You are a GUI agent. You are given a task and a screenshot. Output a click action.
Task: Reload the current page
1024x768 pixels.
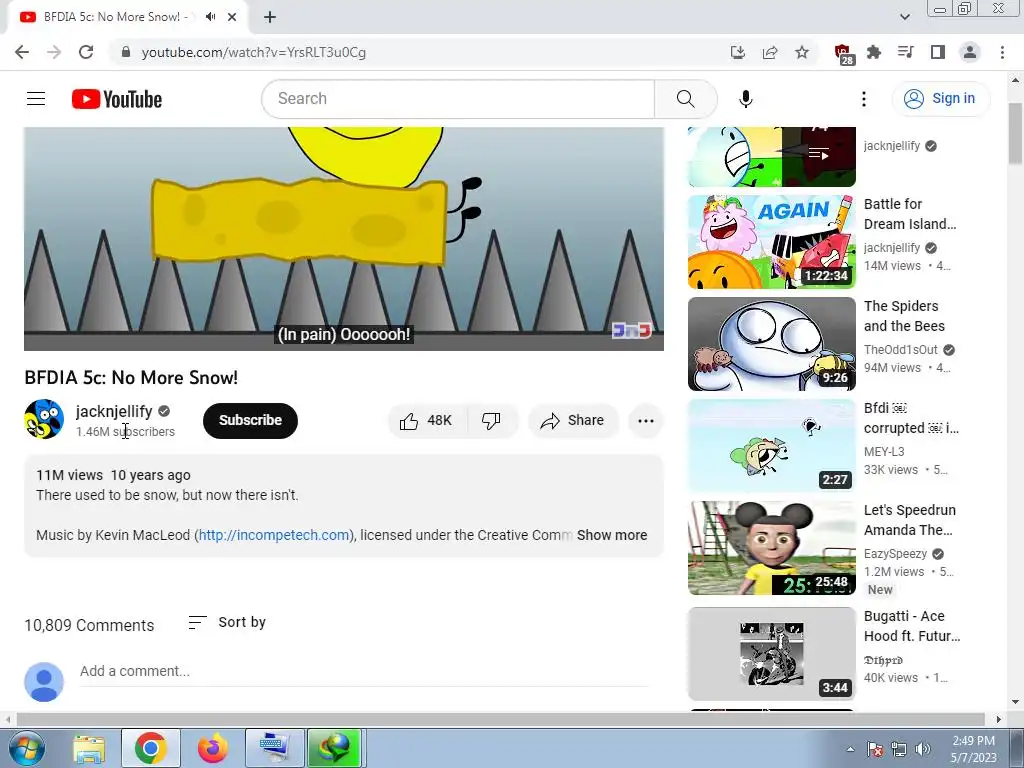coord(86,52)
